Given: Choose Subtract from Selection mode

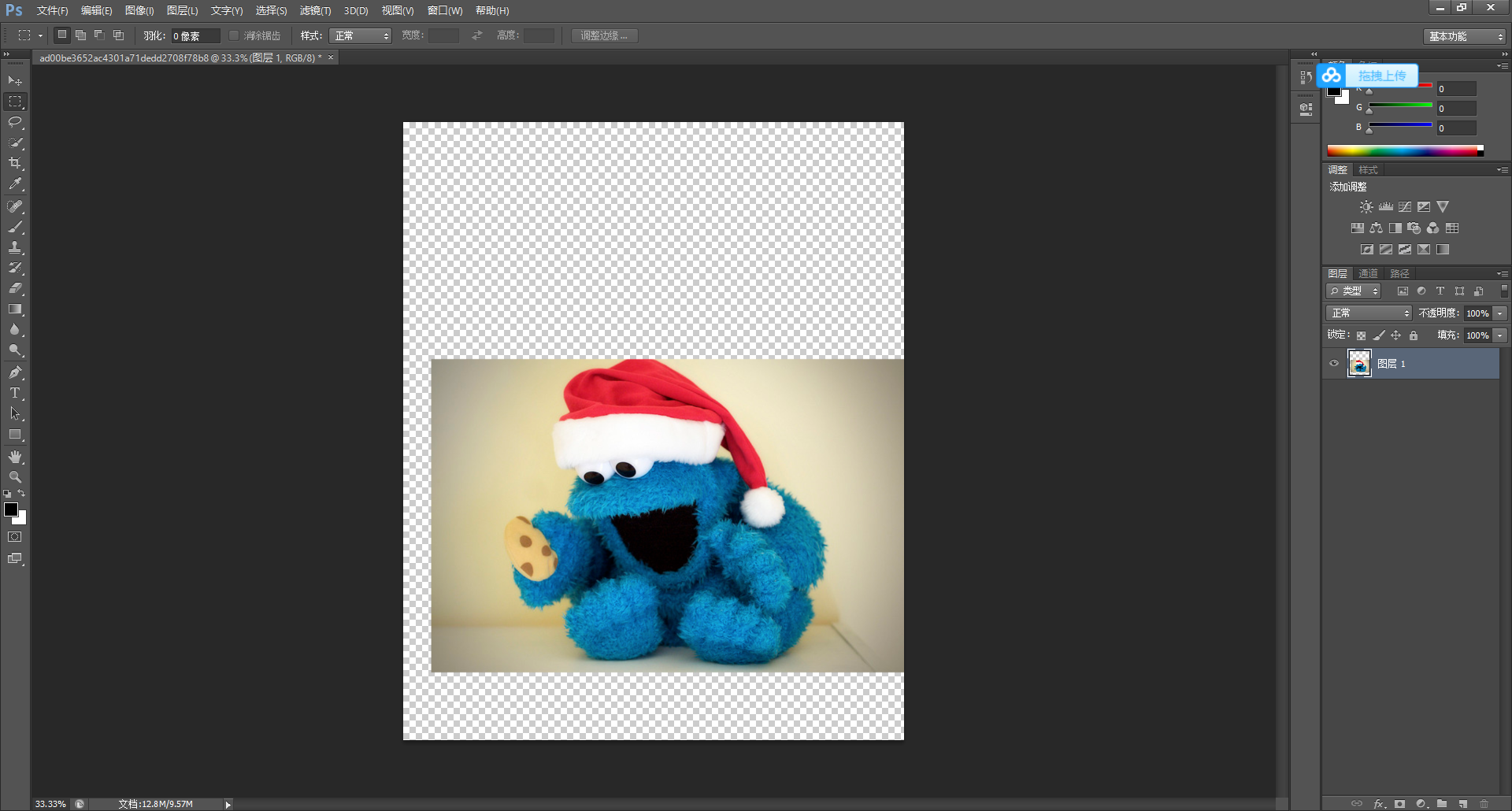Looking at the screenshot, I should coord(100,35).
